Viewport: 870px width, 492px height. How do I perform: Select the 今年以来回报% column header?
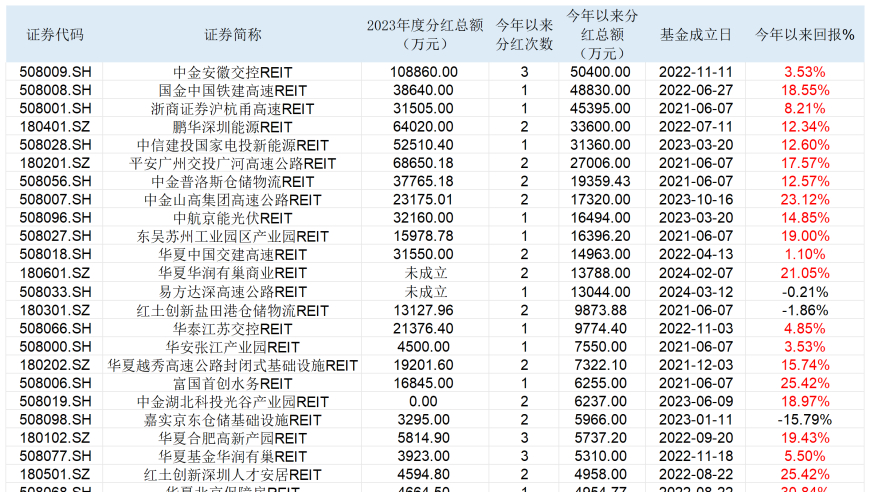click(x=805, y=35)
